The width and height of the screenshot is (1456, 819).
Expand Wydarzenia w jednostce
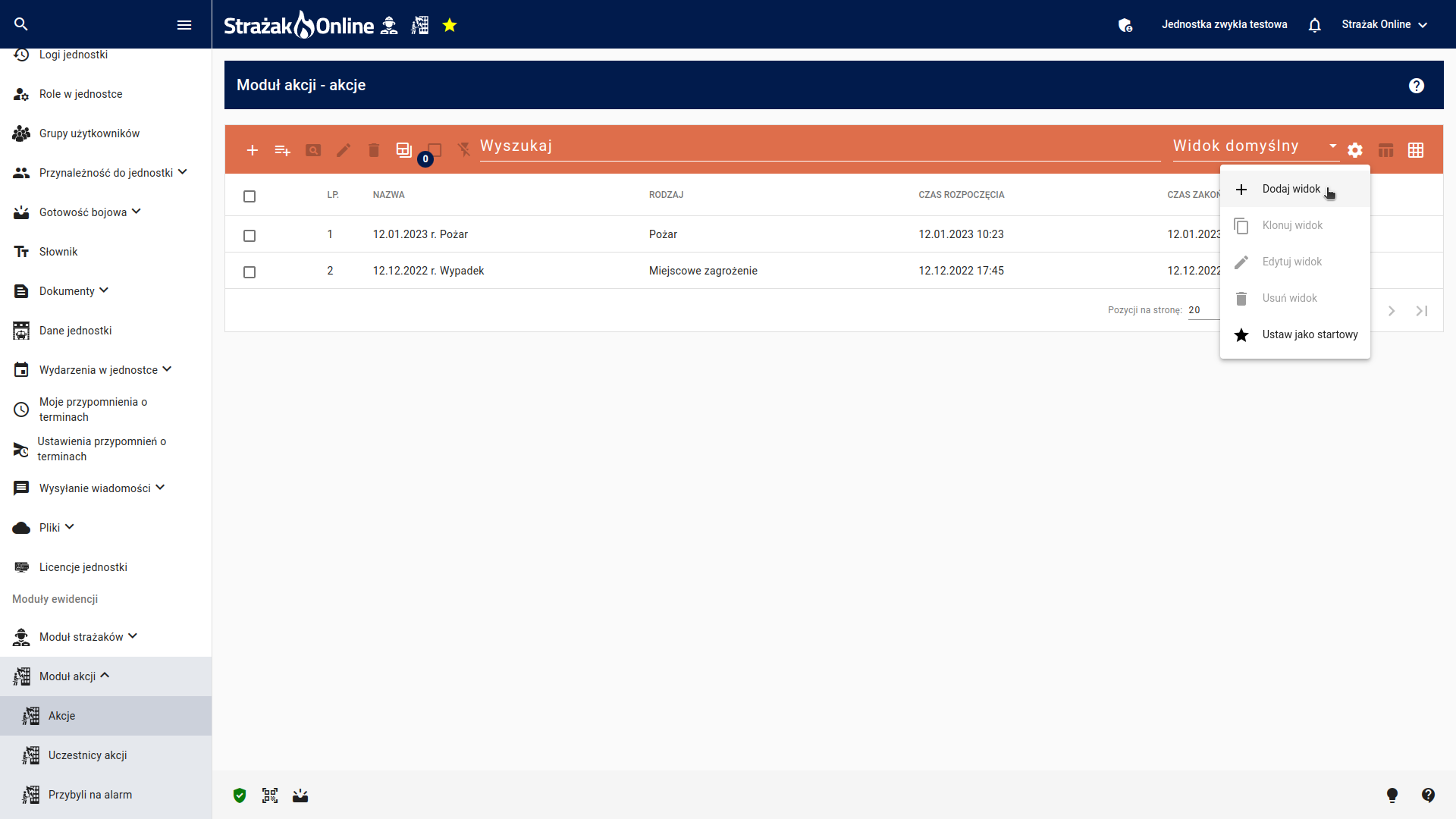pos(106,370)
